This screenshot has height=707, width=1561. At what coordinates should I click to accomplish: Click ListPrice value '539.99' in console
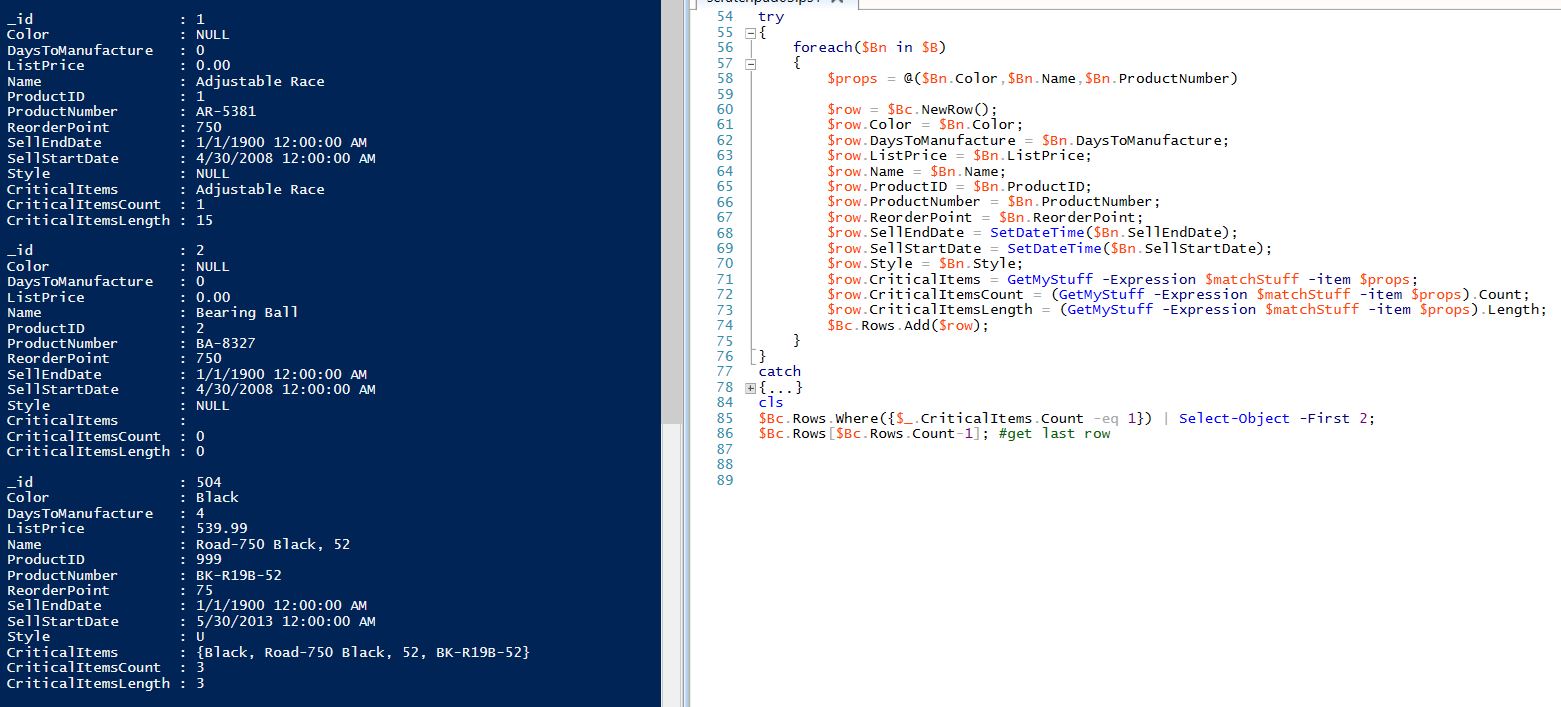[x=222, y=528]
